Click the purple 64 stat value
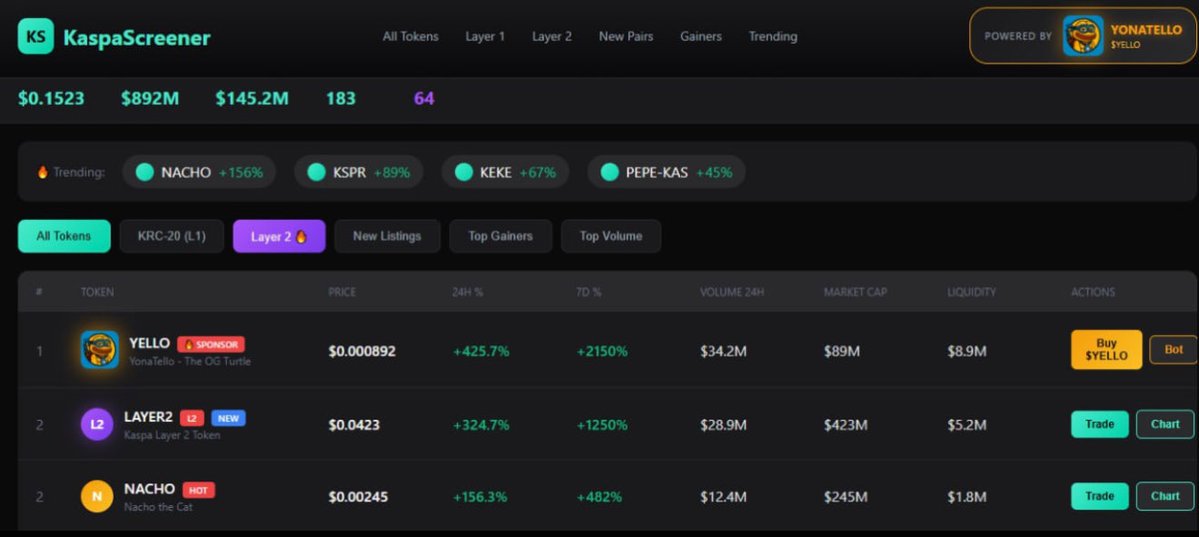Image resolution: width=1199 pixels, height=537 pixels. coord(424,99)
